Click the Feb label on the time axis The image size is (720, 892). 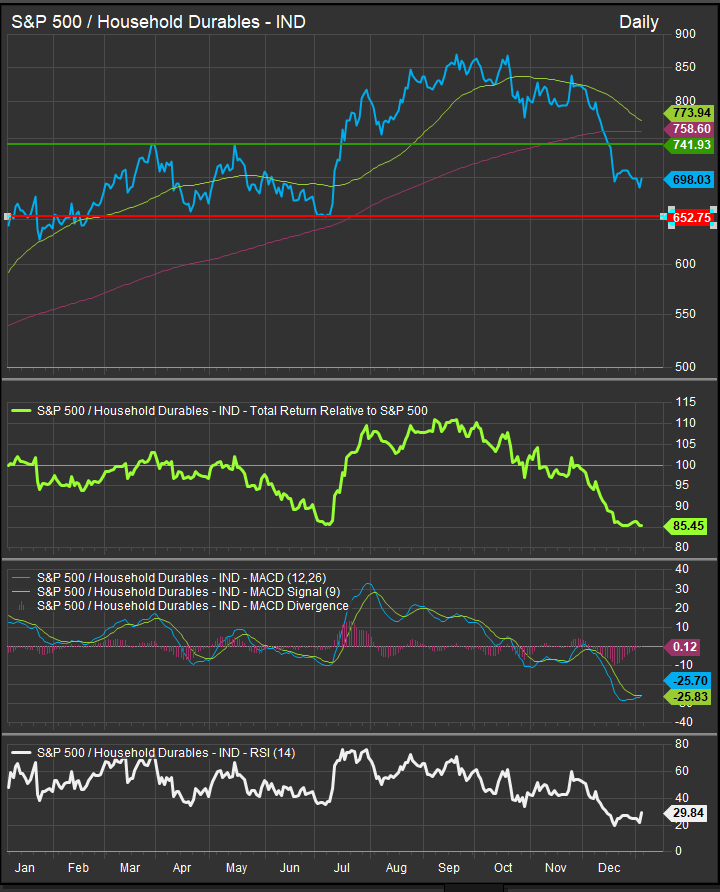78,868
